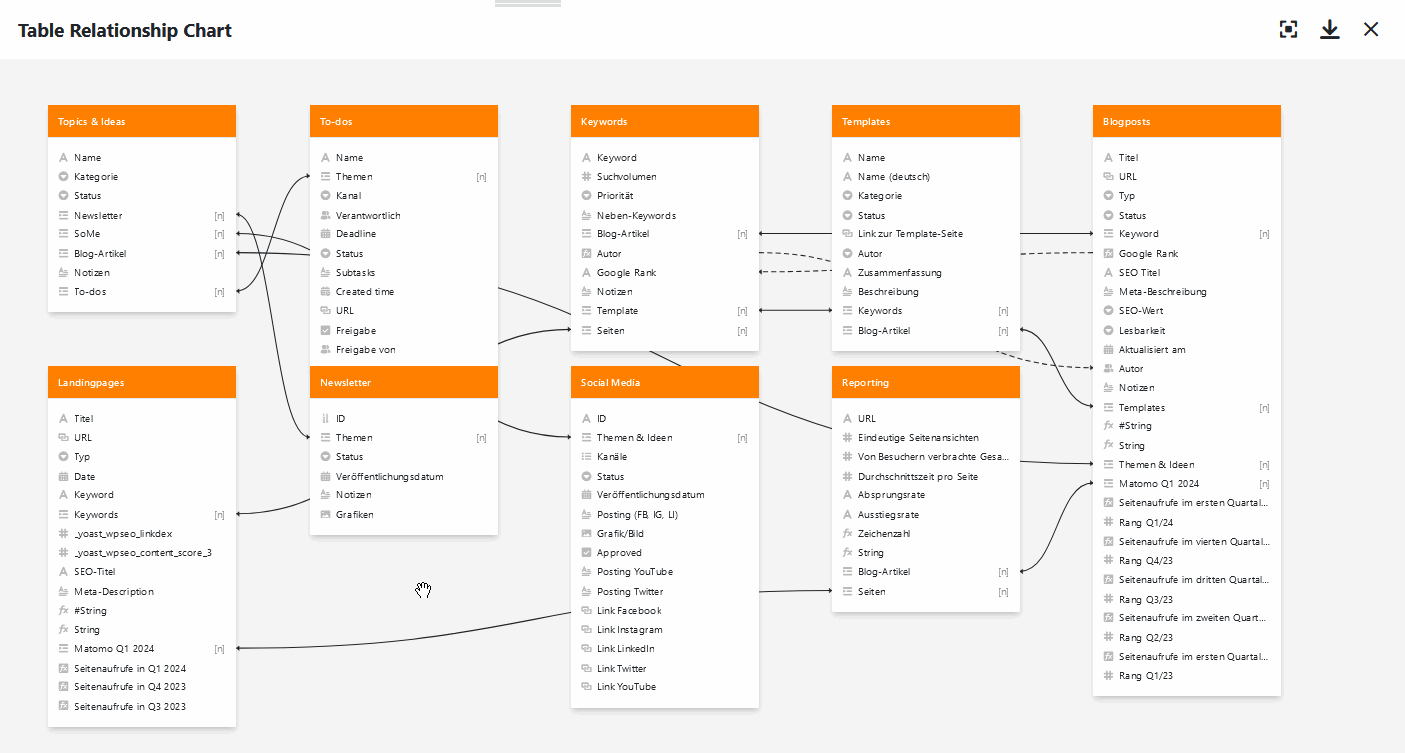Viewport: 1405px width, 753px height.
Task: Download the table relationship chart
Action: click(x=1329, y=29)
